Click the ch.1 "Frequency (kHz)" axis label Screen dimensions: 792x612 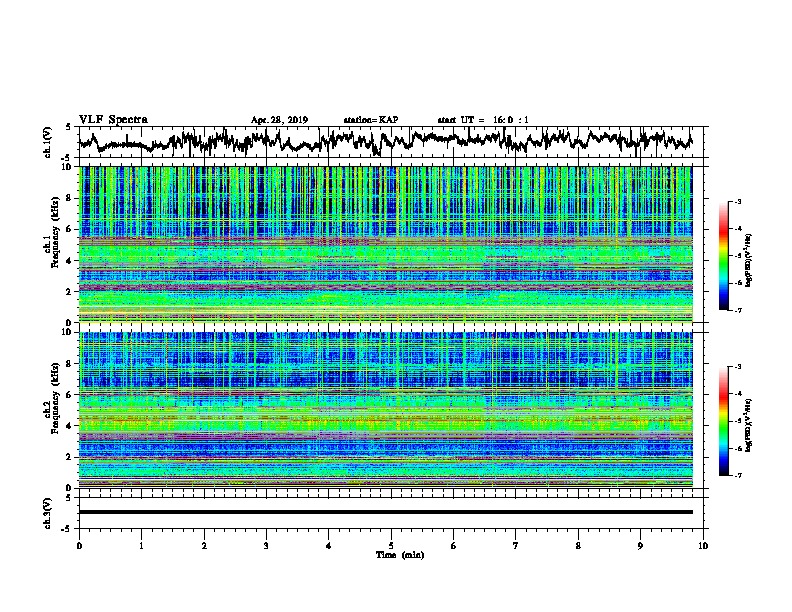[55, 233]
